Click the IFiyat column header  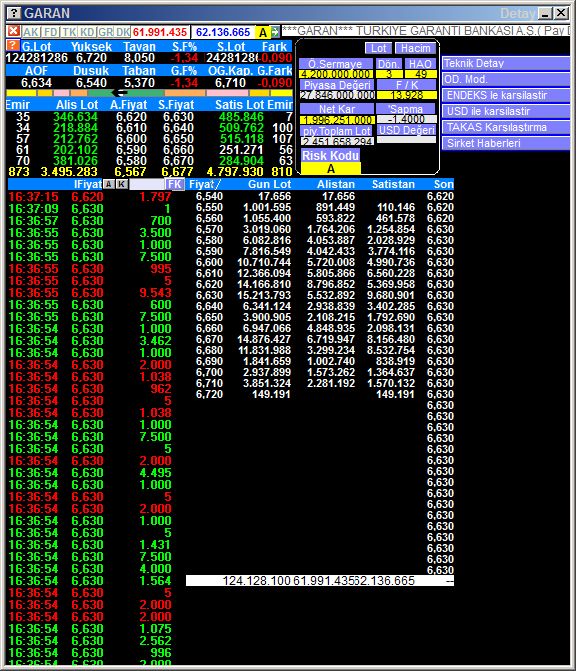click(88, 184)
